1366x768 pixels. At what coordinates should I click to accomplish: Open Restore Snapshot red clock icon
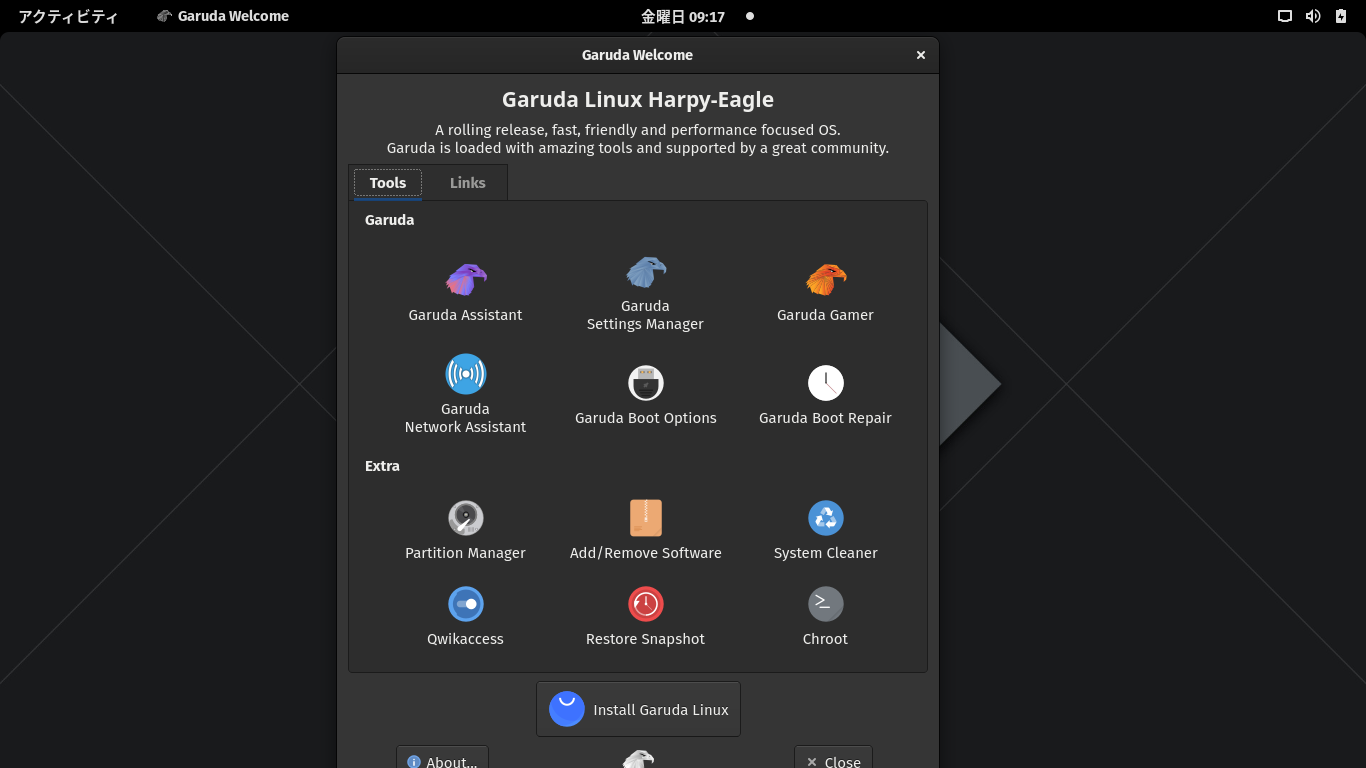tap(646, 604)
